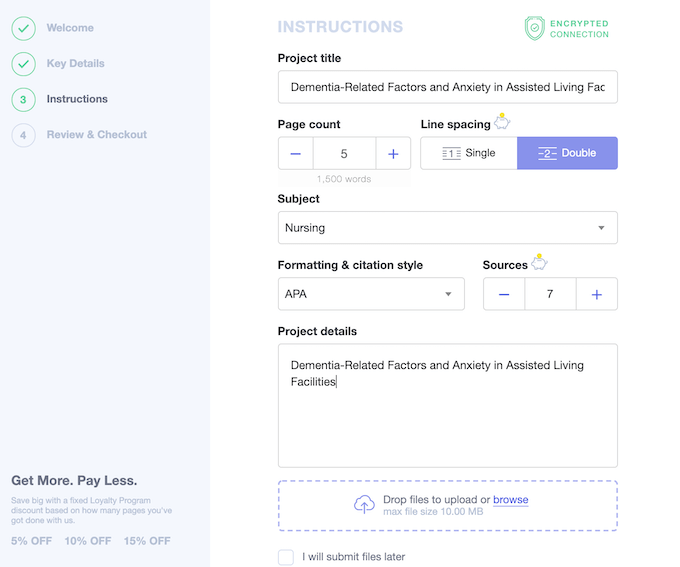Click into the Project title field
The image size is (680, 567).
click(447, 87)
